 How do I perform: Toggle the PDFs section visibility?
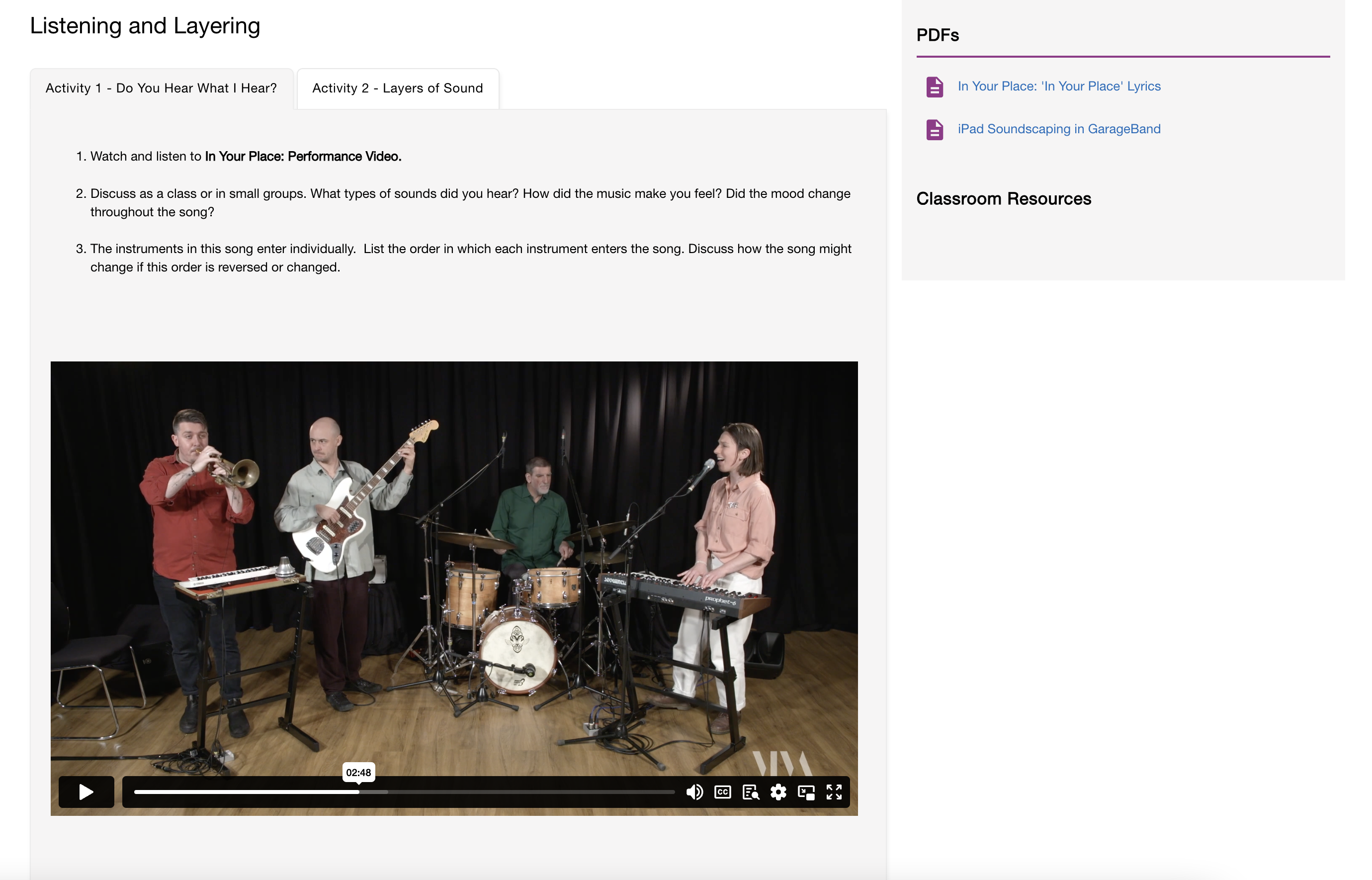click(x=937, y=34)
